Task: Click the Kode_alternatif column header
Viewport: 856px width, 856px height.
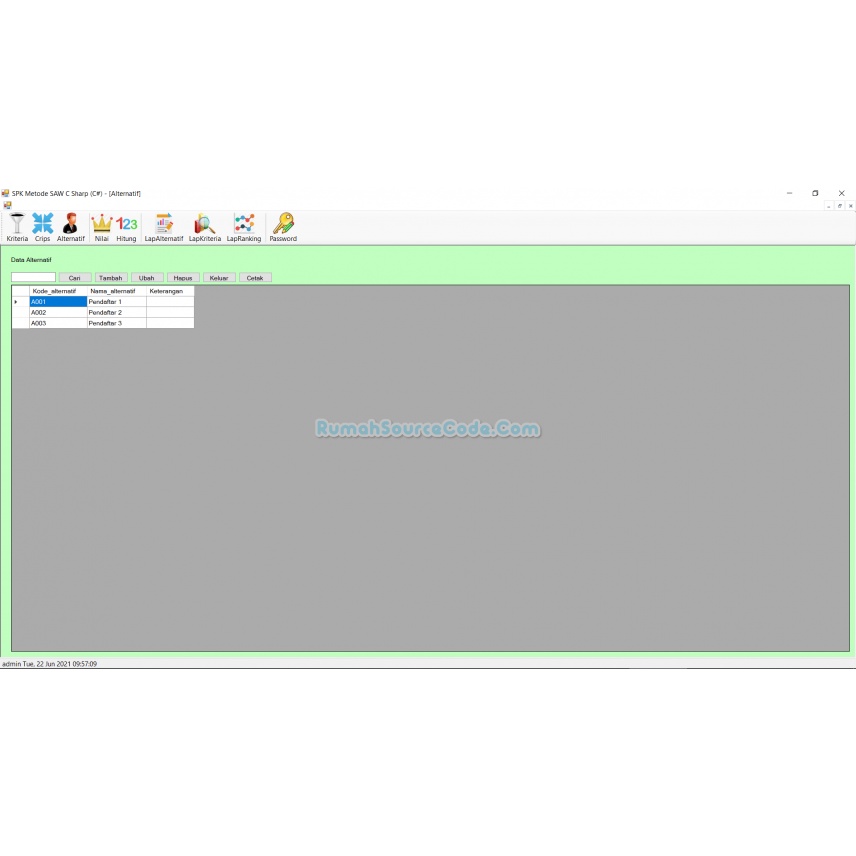Action: click(58, 291)
